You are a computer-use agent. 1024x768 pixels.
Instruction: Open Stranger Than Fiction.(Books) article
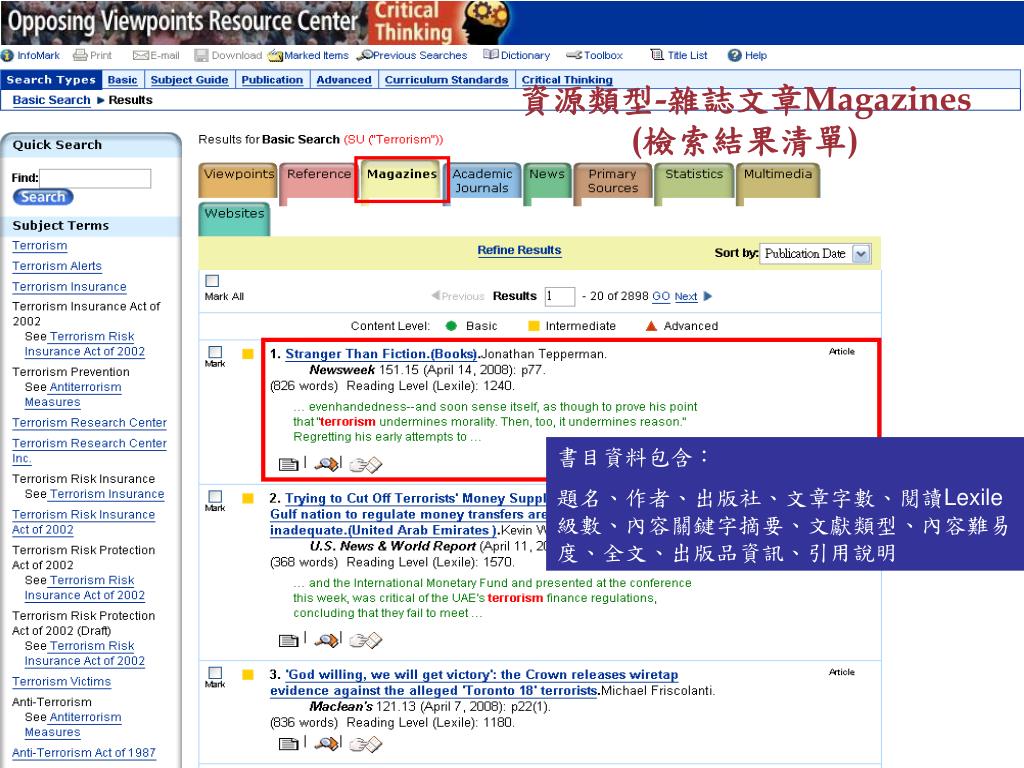[381, 354]
